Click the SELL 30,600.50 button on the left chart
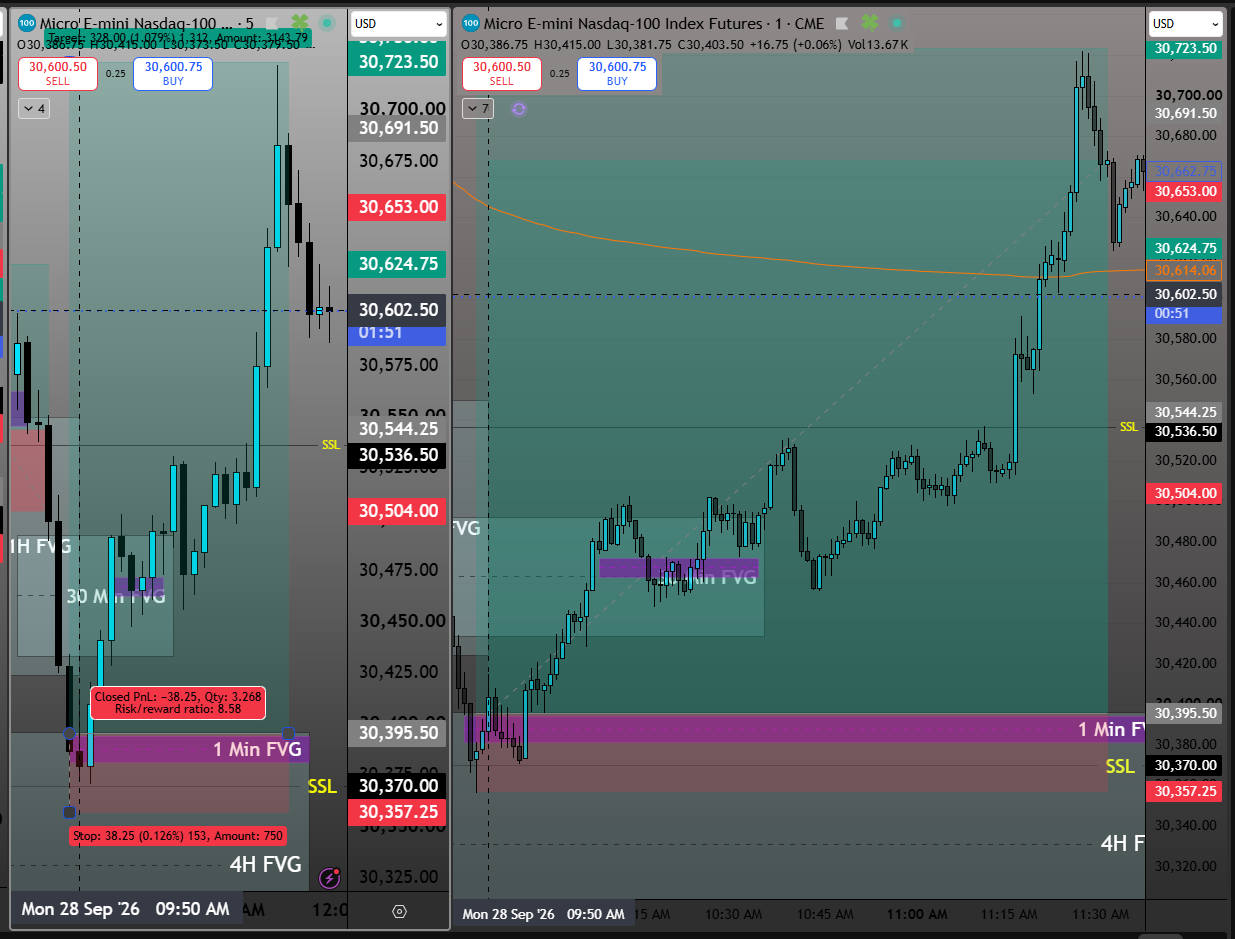Image resolution: width=1235 pixels, height=939 pixels. pyautogui.click(x=57, y=74)
